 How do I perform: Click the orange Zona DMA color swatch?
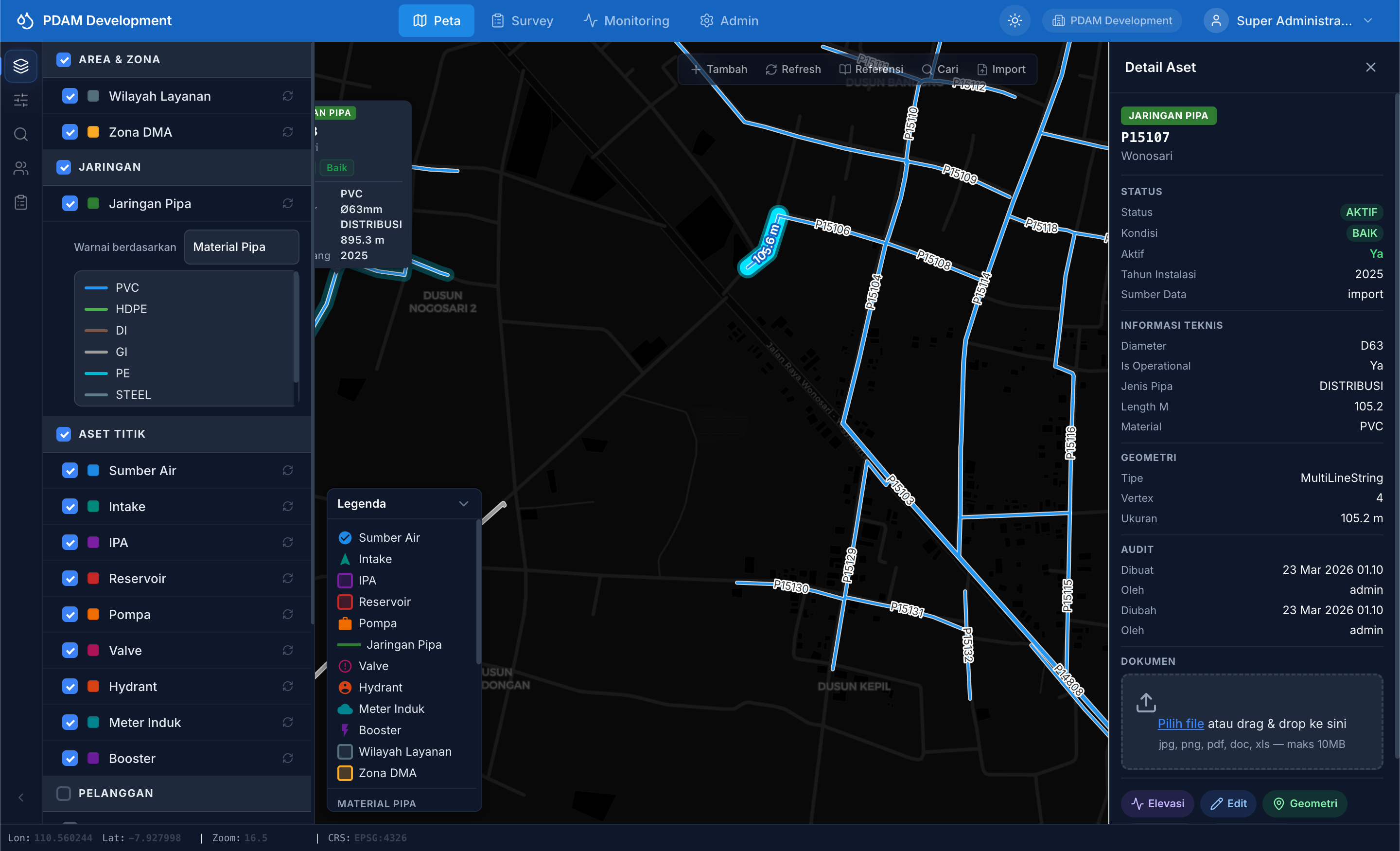[x=93, y=132]
